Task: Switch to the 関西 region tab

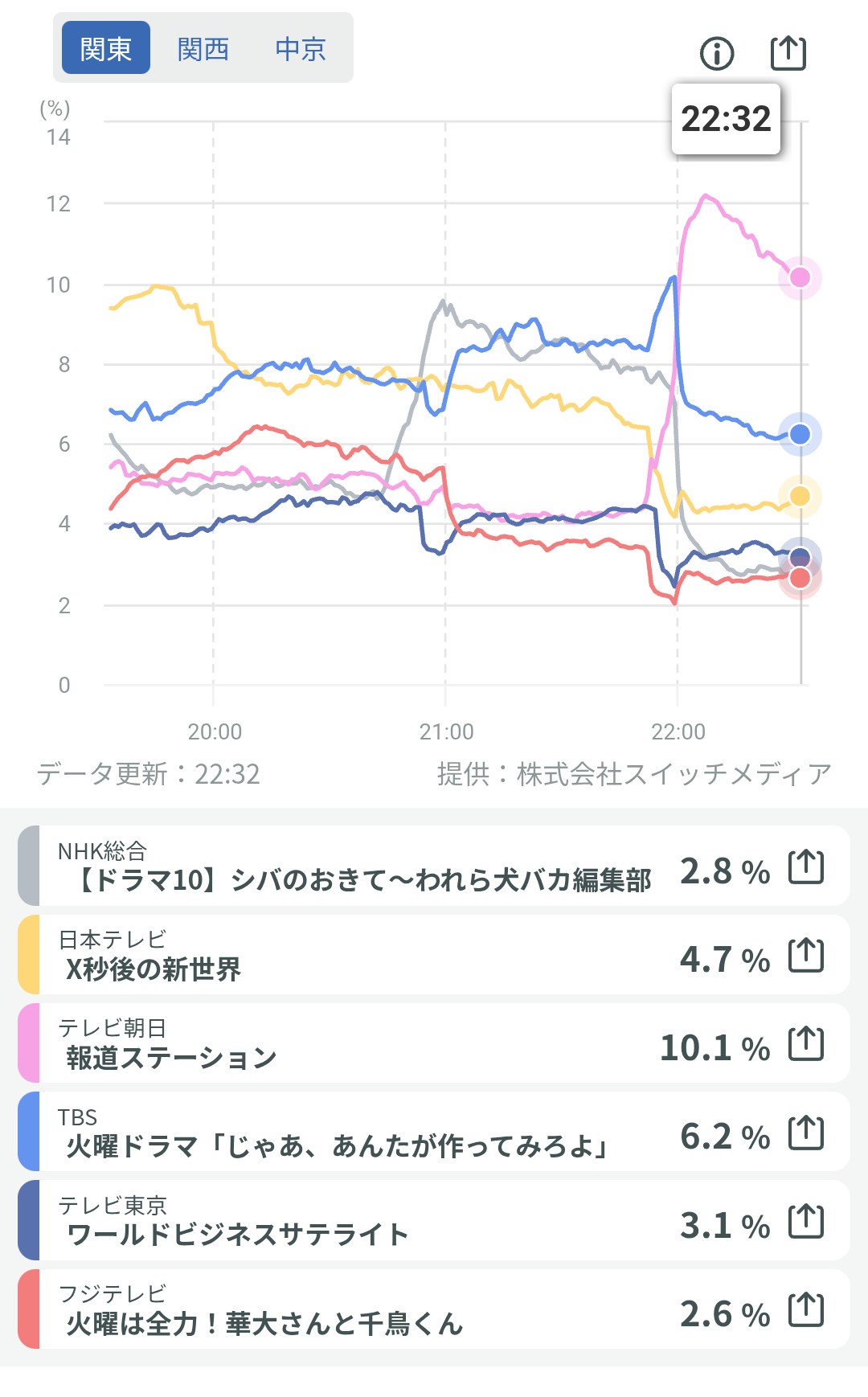Action: pyautogui.click(x=203, y=49)
